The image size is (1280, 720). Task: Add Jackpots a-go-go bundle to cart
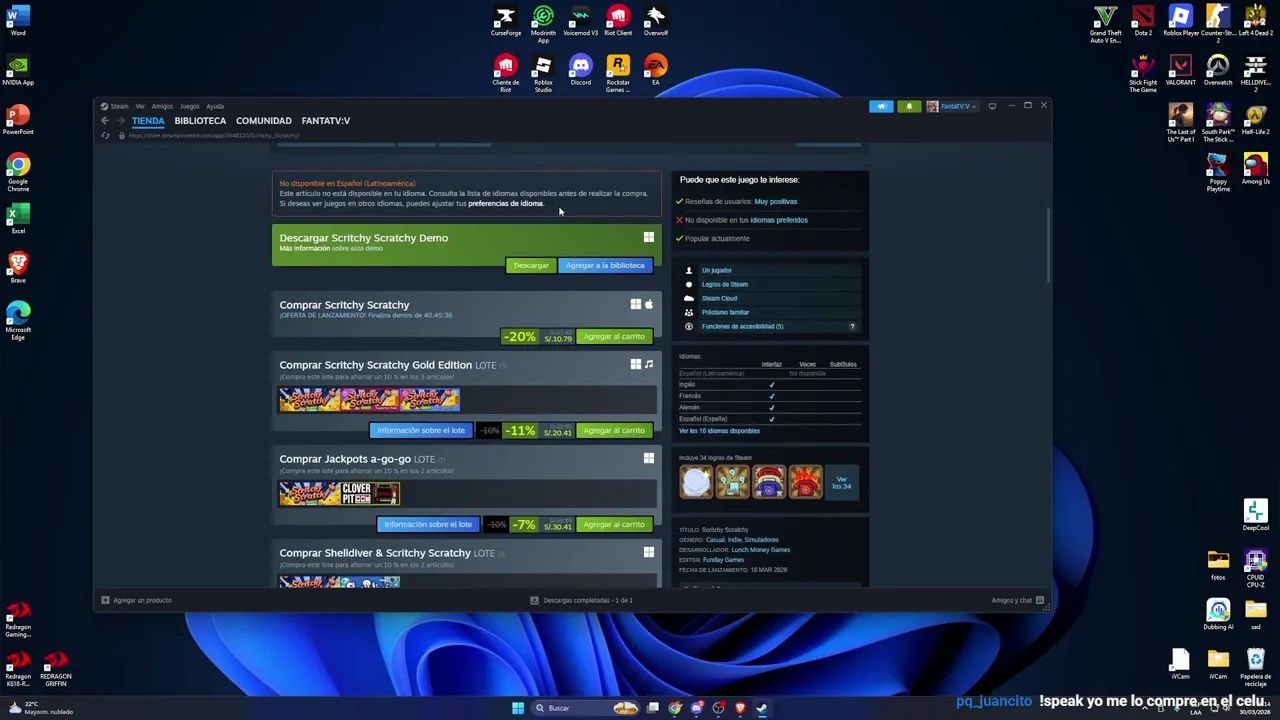click(614, 525)
